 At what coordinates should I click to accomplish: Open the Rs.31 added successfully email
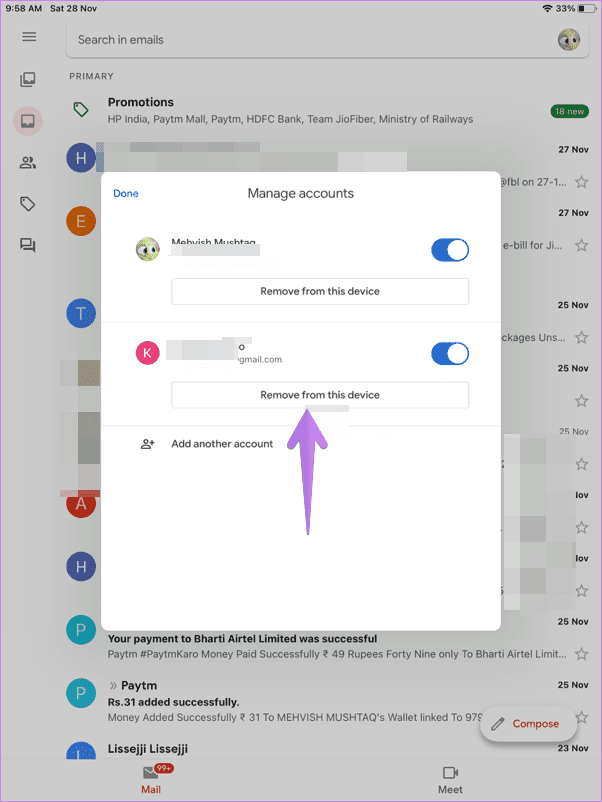(327, 702)
